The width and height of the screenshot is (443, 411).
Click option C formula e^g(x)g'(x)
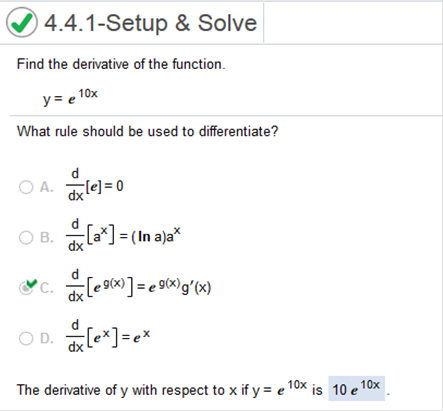[139, 287]
